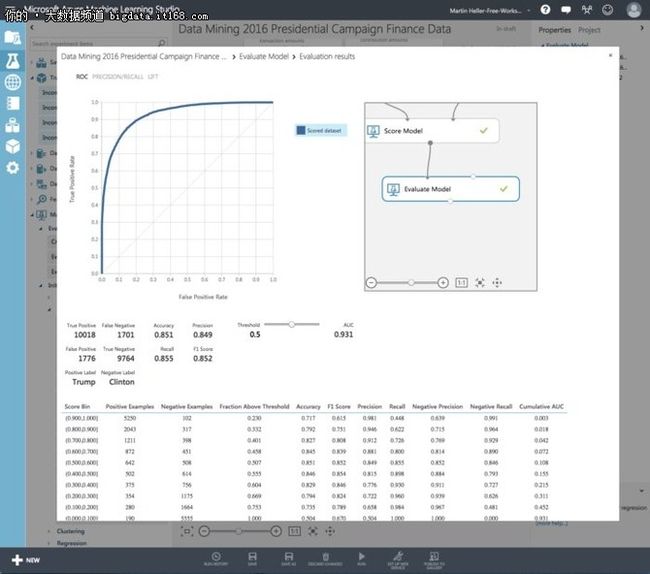Zoom out in the dialog mini canvas
650x574 pixels.
pyautogui.click(x=371, y=283)
